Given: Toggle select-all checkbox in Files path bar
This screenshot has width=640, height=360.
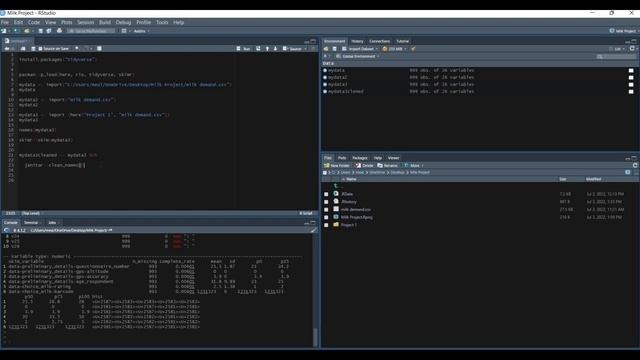Looking at the screenshot, I should 325,173.
